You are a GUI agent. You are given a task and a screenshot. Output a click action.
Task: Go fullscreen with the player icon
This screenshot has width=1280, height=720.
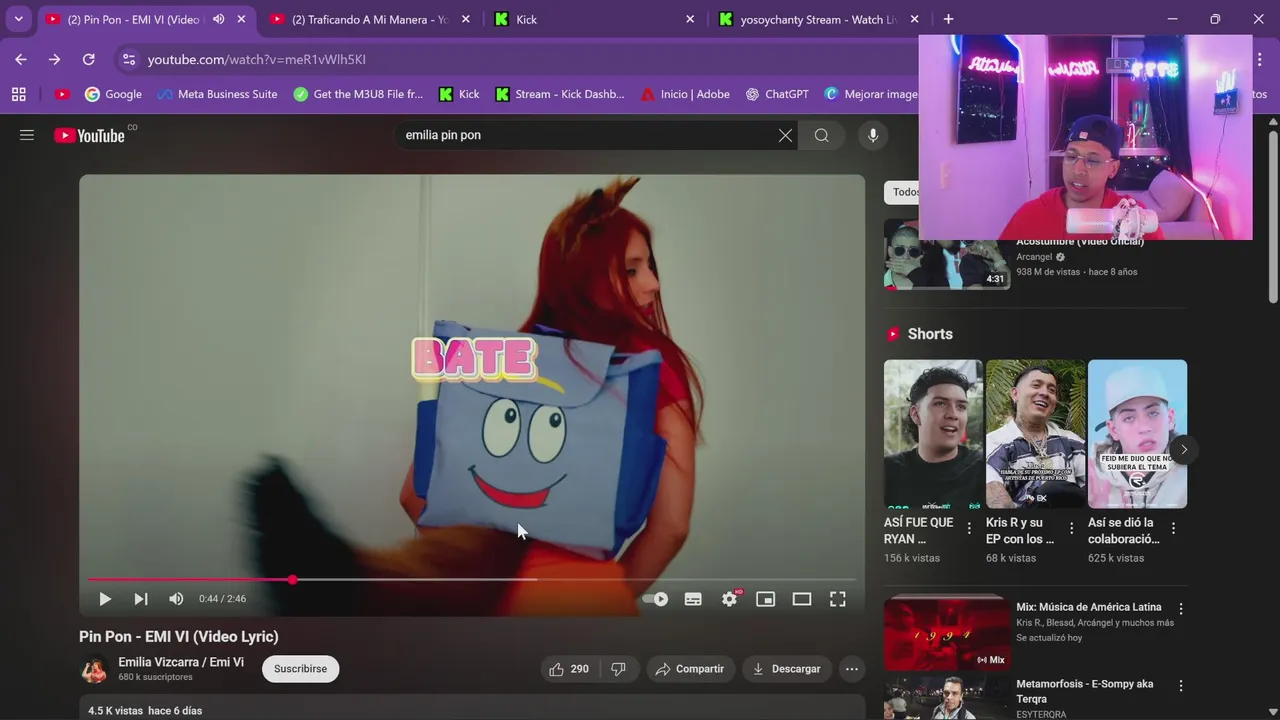pyautogui.click(x=838, y=599)
